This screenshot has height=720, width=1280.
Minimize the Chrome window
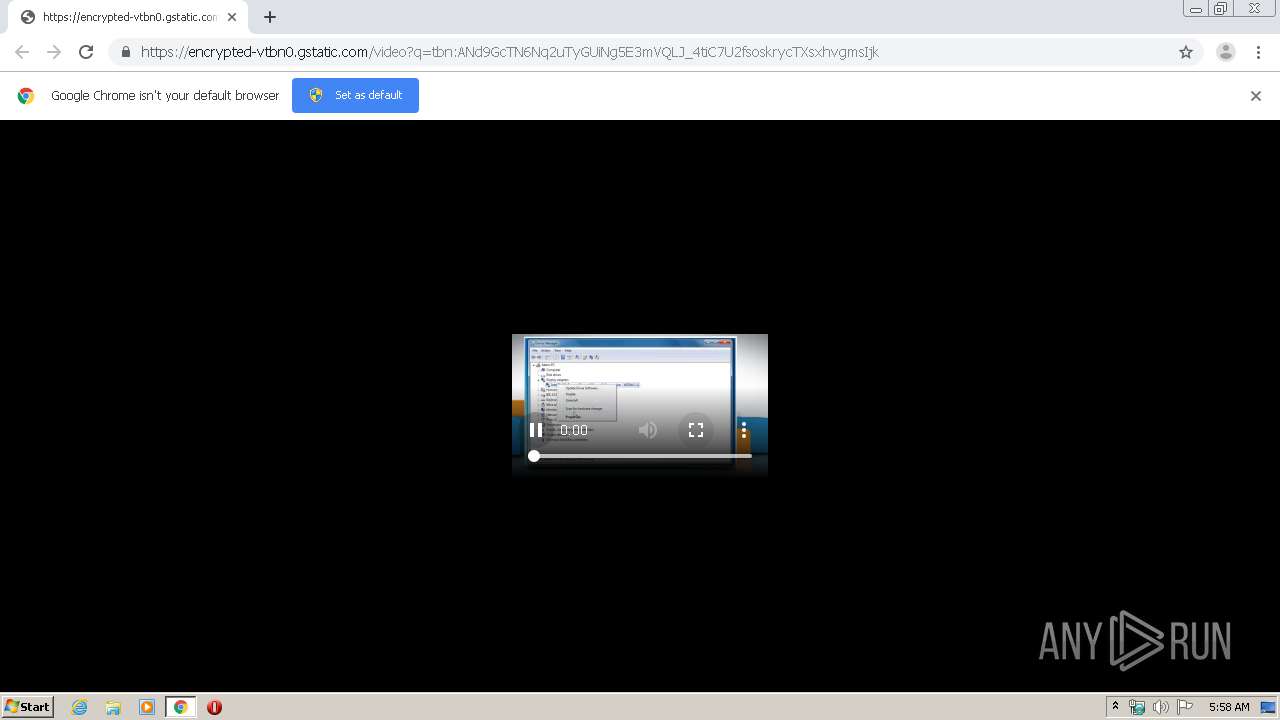click(x=1195, y=9)
